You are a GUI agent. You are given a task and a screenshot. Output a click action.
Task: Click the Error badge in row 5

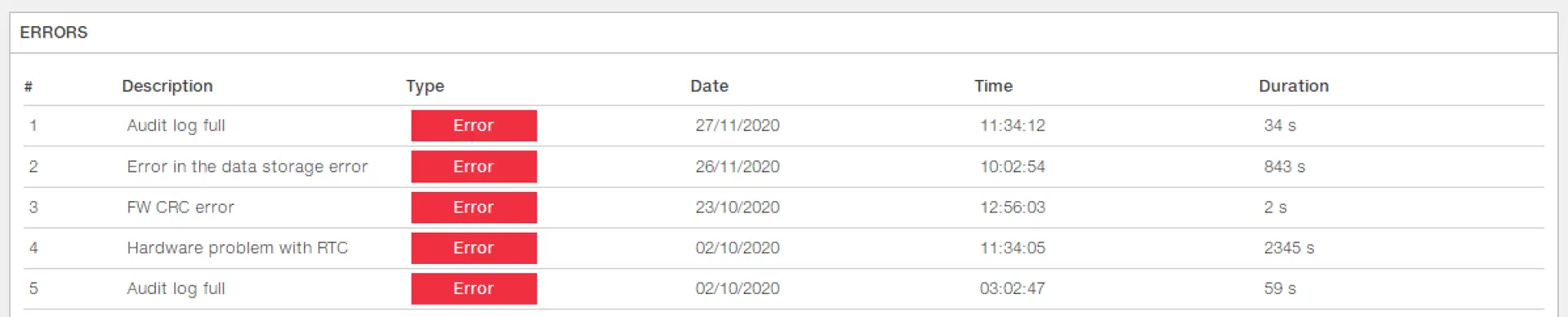(474, 288)
